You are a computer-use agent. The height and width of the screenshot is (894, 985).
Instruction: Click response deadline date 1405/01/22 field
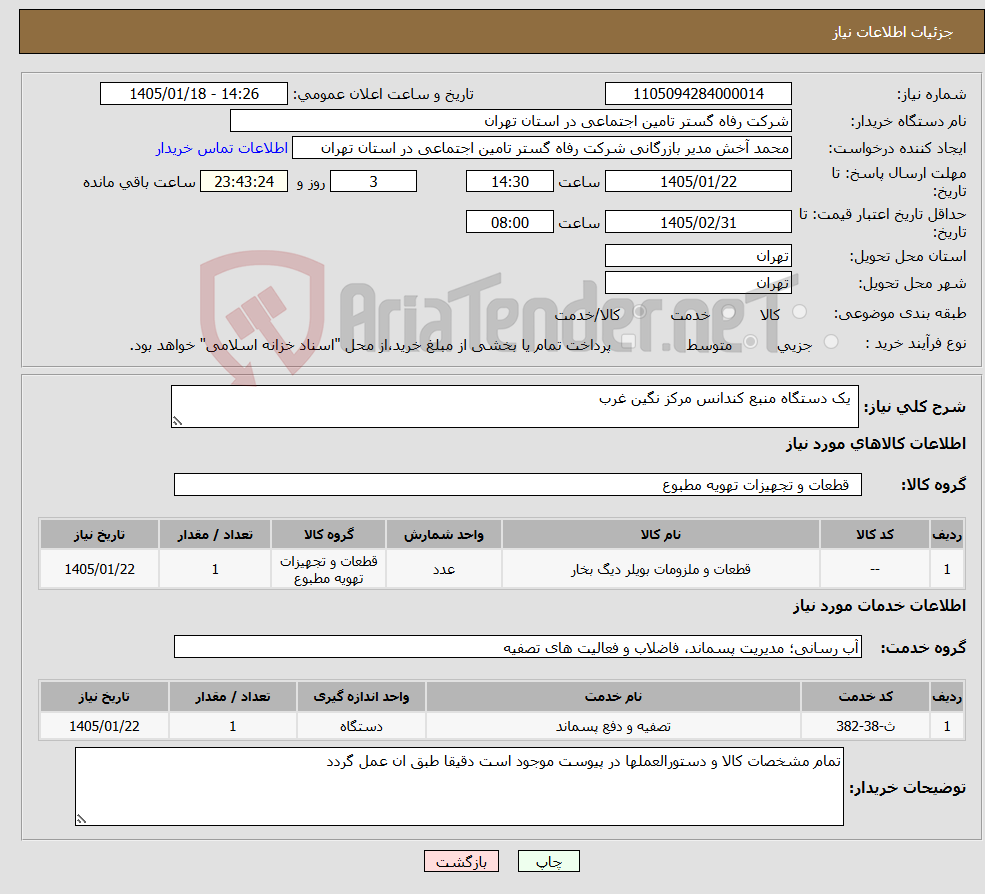click(698, 182)
